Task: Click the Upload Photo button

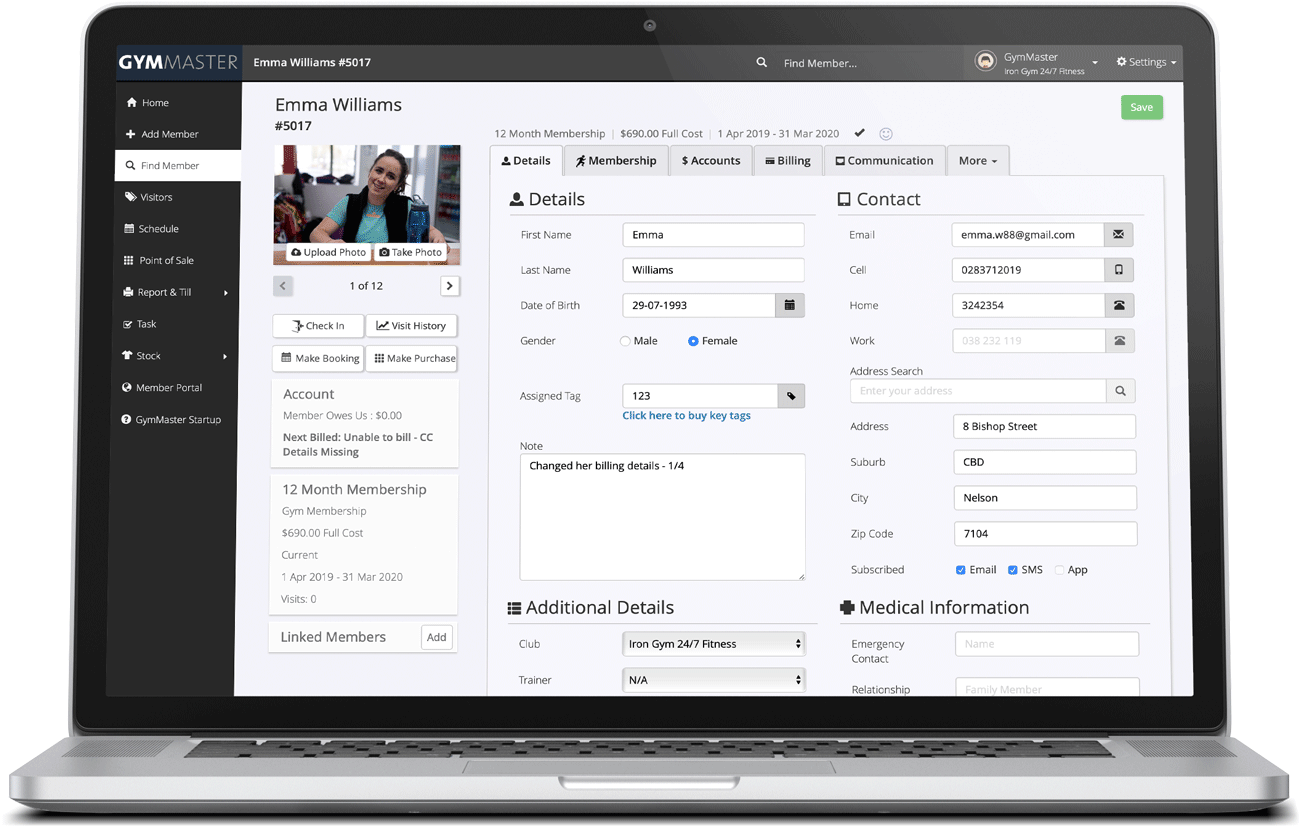Action: tap(328, 253)
